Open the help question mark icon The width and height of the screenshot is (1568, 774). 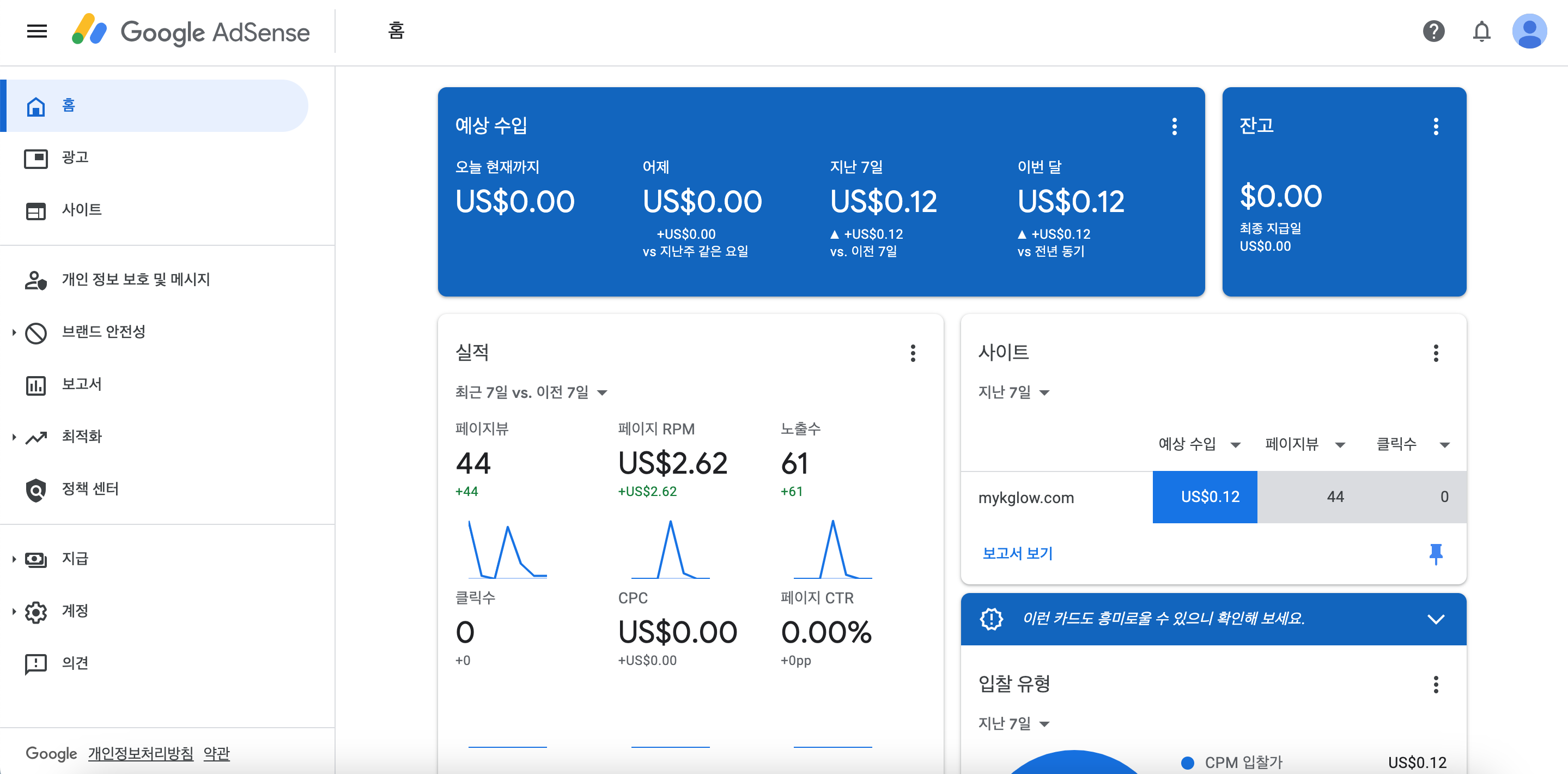click(x=1433, y=32)
